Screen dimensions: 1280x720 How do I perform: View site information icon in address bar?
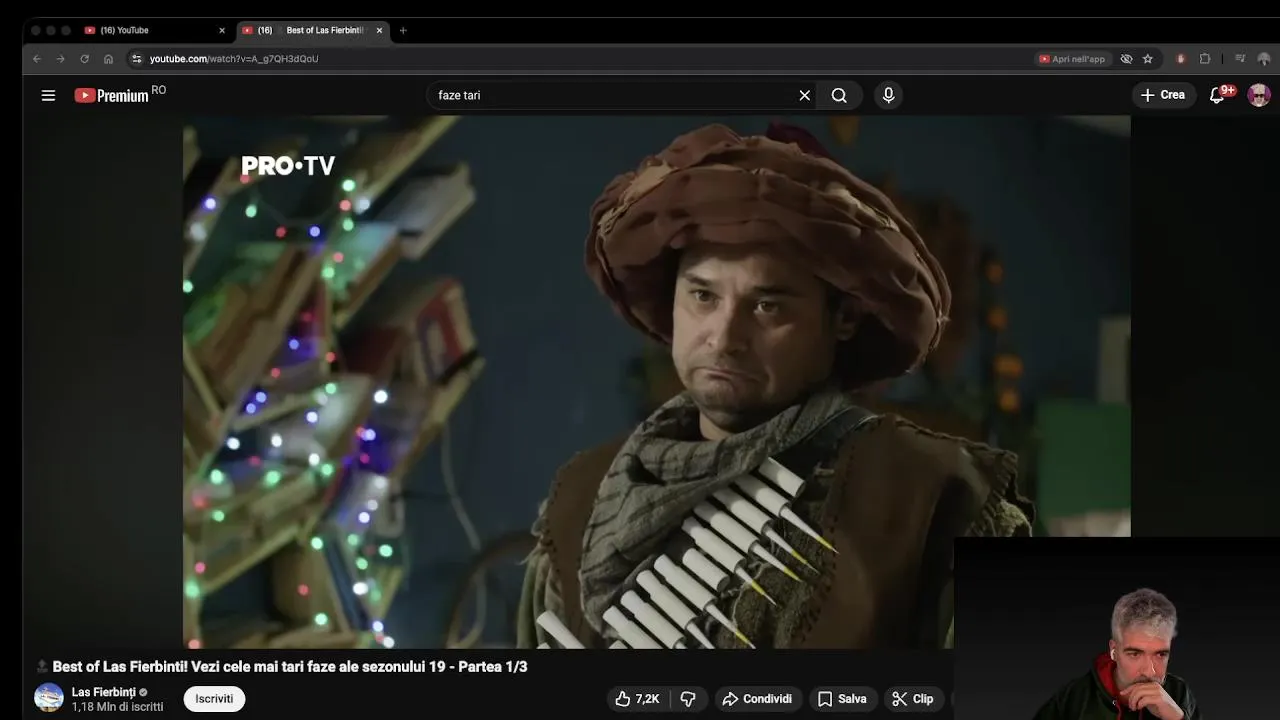(x=137, y=59)
